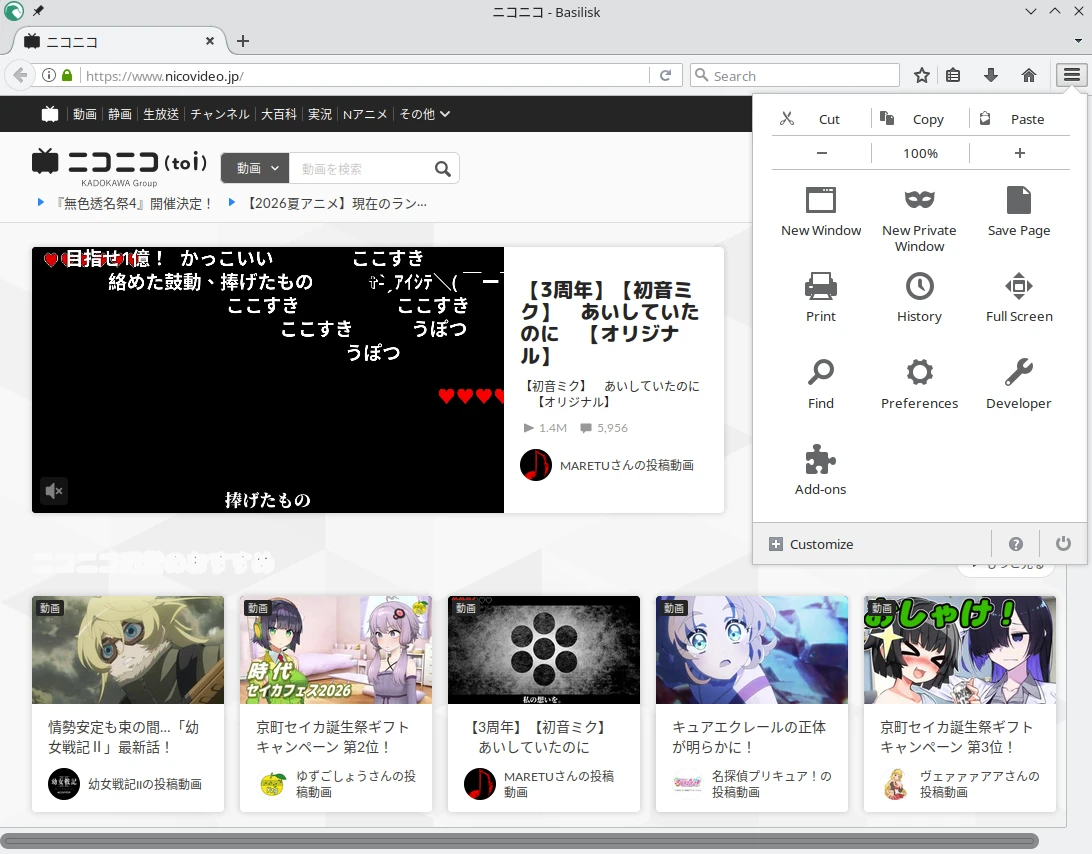Open 『無色透名祭4』開催決定！ news link
Image resolution: width=1092 pixels, height=854 pixels.
click(135, 203)
